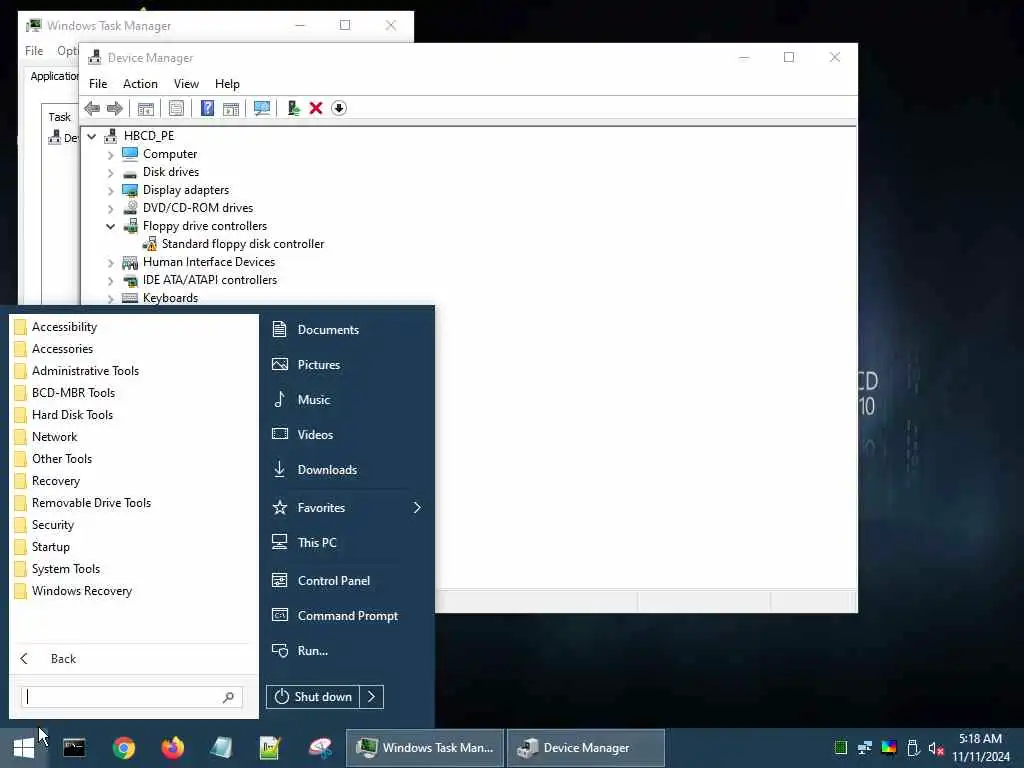1024x768 pixels.
Task: Open the View menu in Device Manager
Action: tap(186, 84)
